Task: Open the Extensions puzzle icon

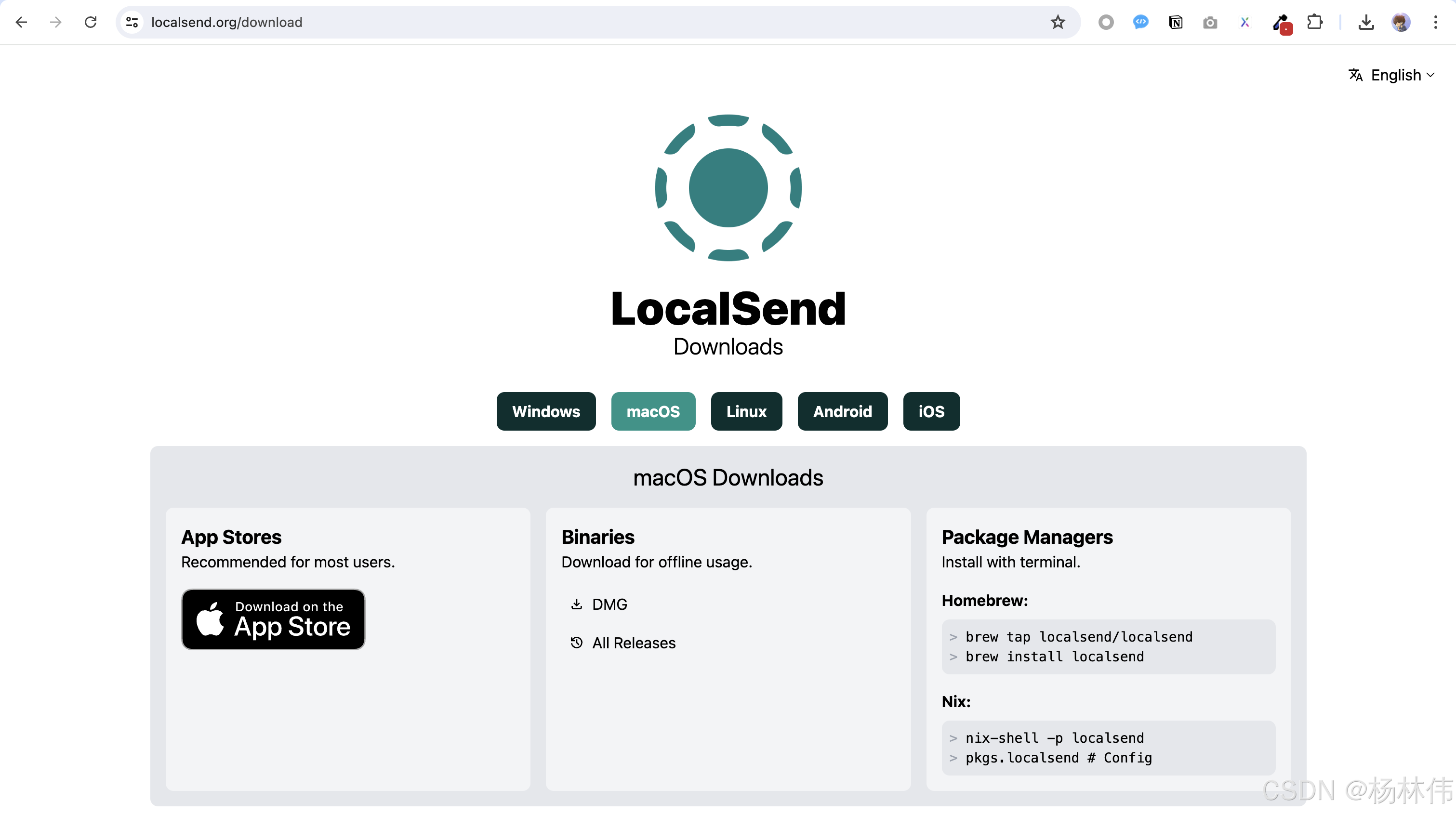Action: (x=1315, y=22)
